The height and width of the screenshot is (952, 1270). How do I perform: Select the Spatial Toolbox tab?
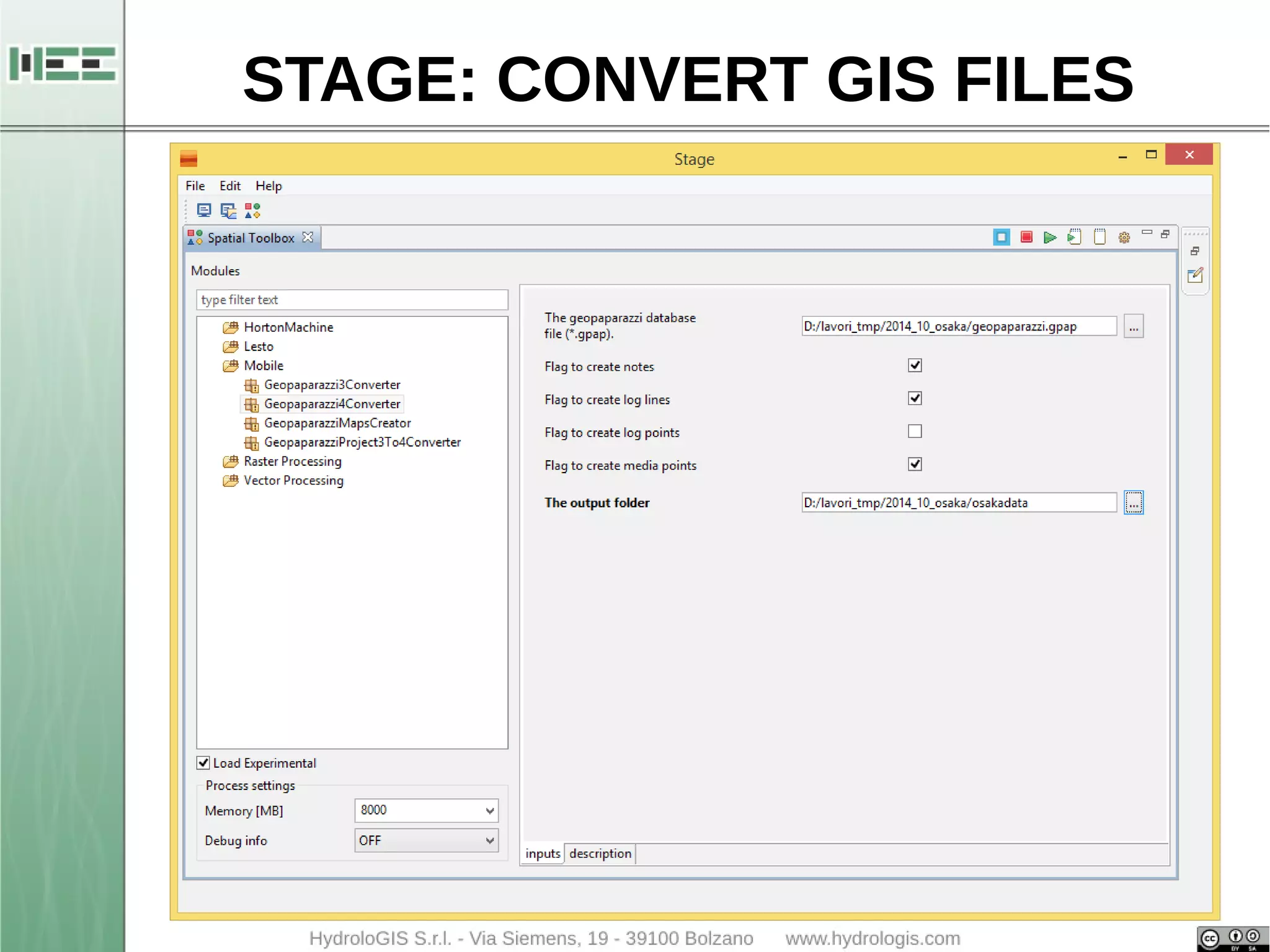(x=251, y=238)
